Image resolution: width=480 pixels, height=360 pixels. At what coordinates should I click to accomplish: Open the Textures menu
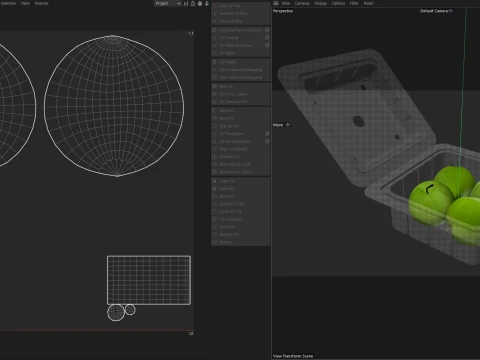42,3
